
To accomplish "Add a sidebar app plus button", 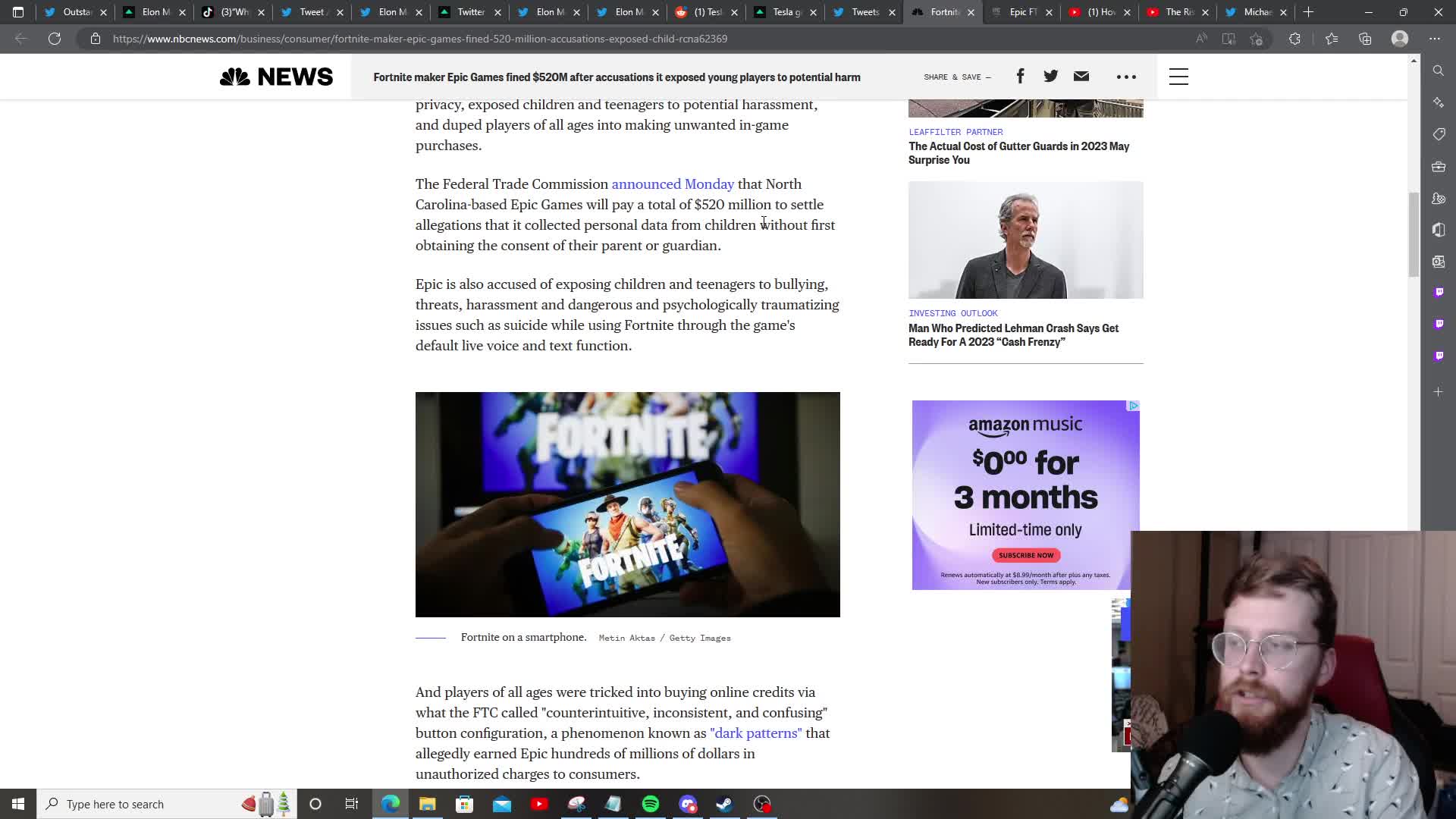I will pyautogui.click(x=1439, y=392).
